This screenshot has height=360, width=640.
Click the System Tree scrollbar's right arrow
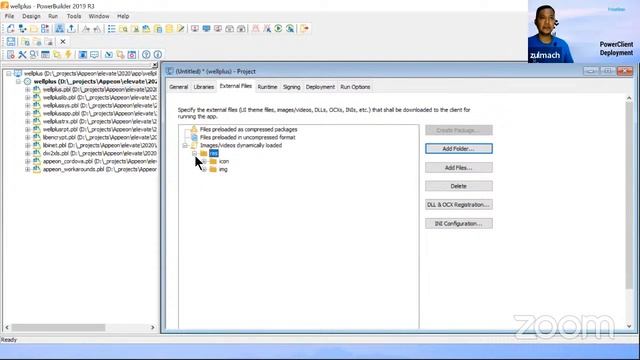pyautogui.click(x=153, y=327)
